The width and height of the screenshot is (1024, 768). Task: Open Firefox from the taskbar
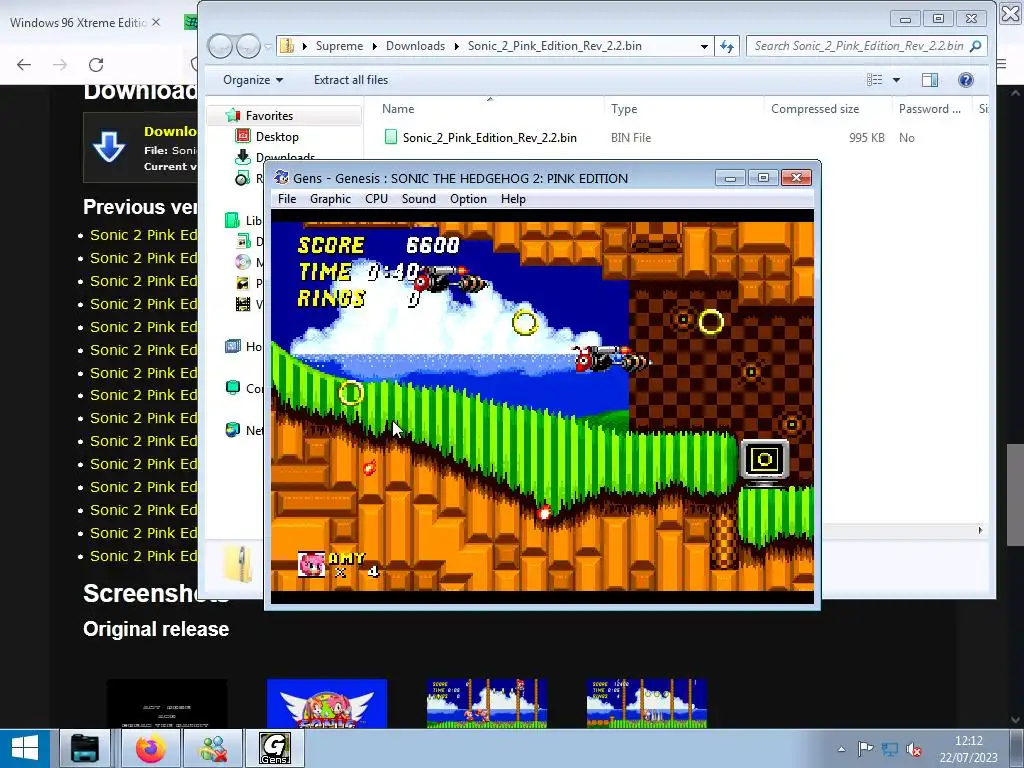[151, 748]
